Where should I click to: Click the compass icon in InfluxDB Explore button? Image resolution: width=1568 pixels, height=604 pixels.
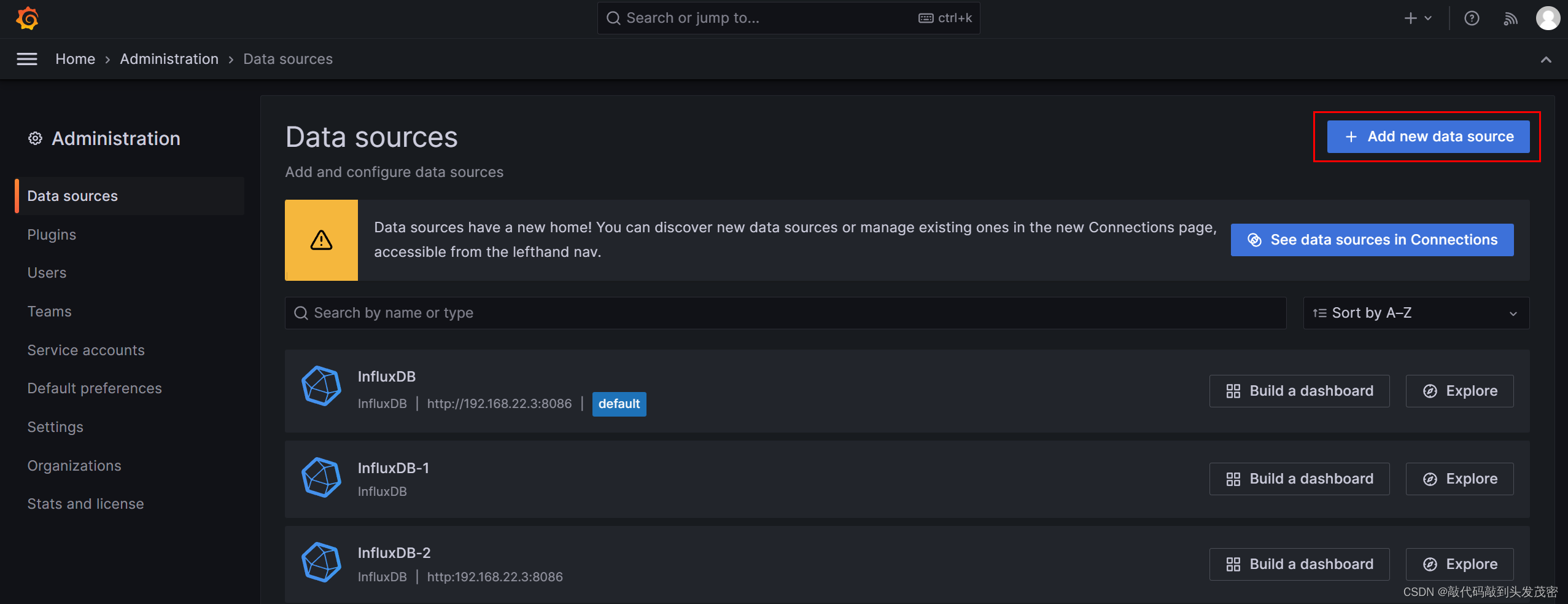coord(1430,391)
